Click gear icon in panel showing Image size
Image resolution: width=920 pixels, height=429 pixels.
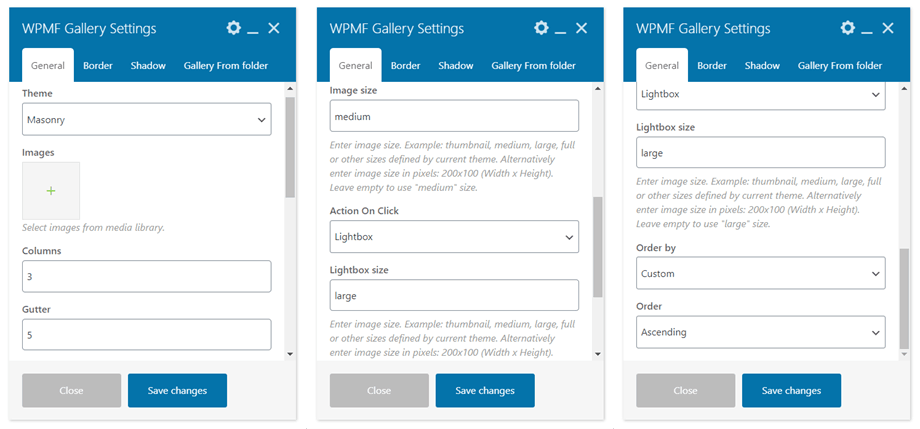point(541,28)
